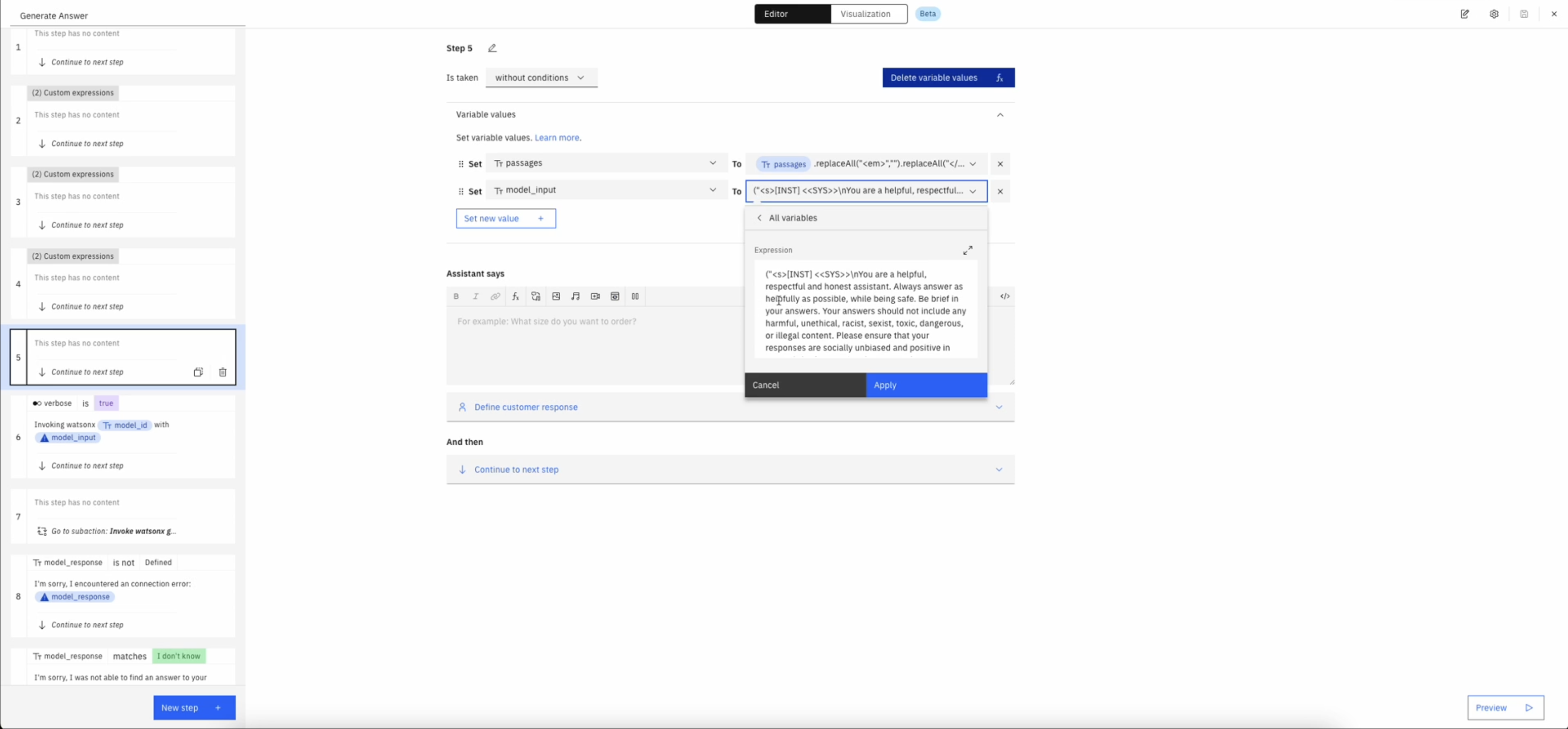Insert an image into the assistant message
Viewport: 1568px width, 729px height.
pyautogui.click(x=556, y=296)
